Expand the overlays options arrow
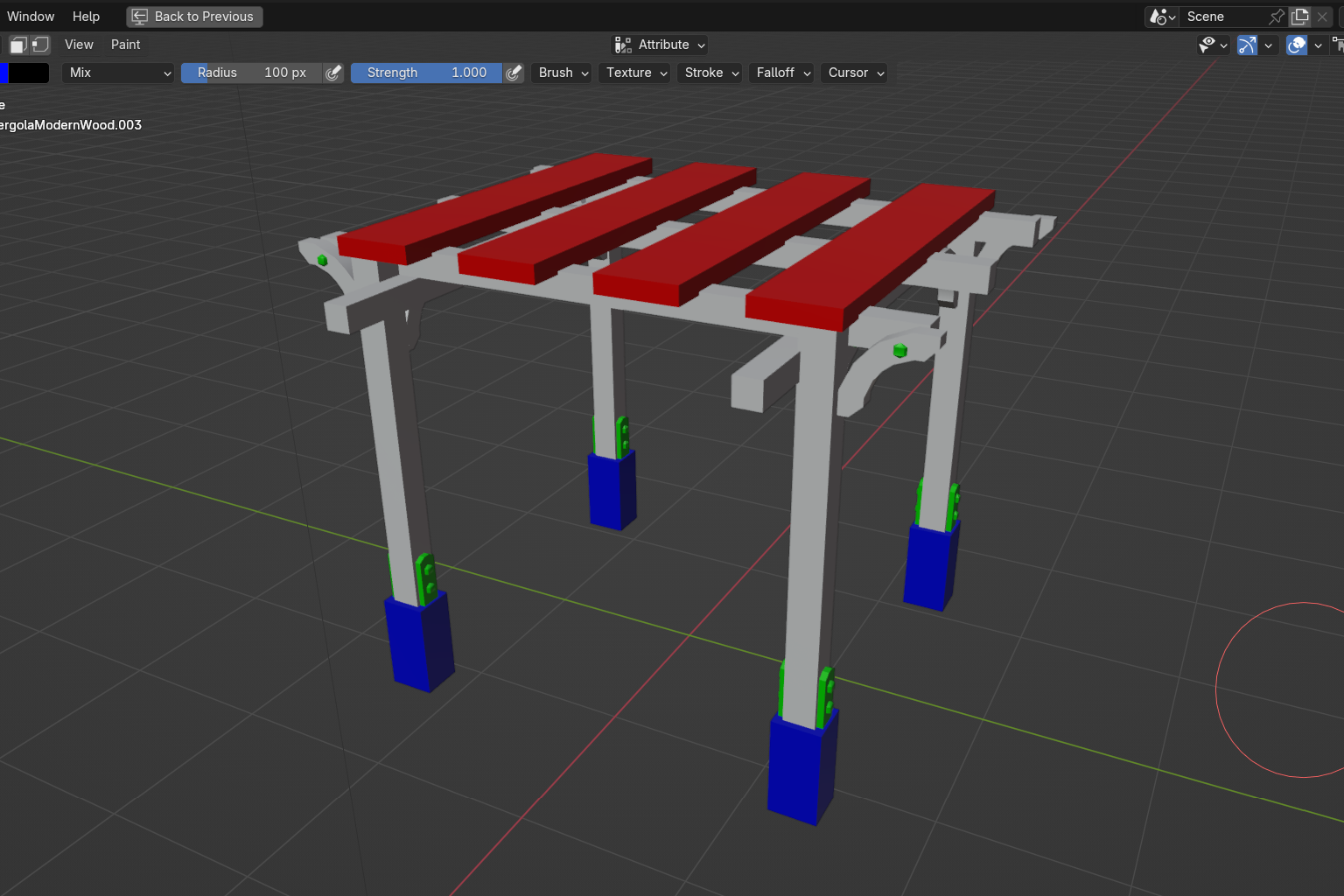The width and height of the screenshot is (1344, 896). pyautogui.click(x=1318, y=45)
